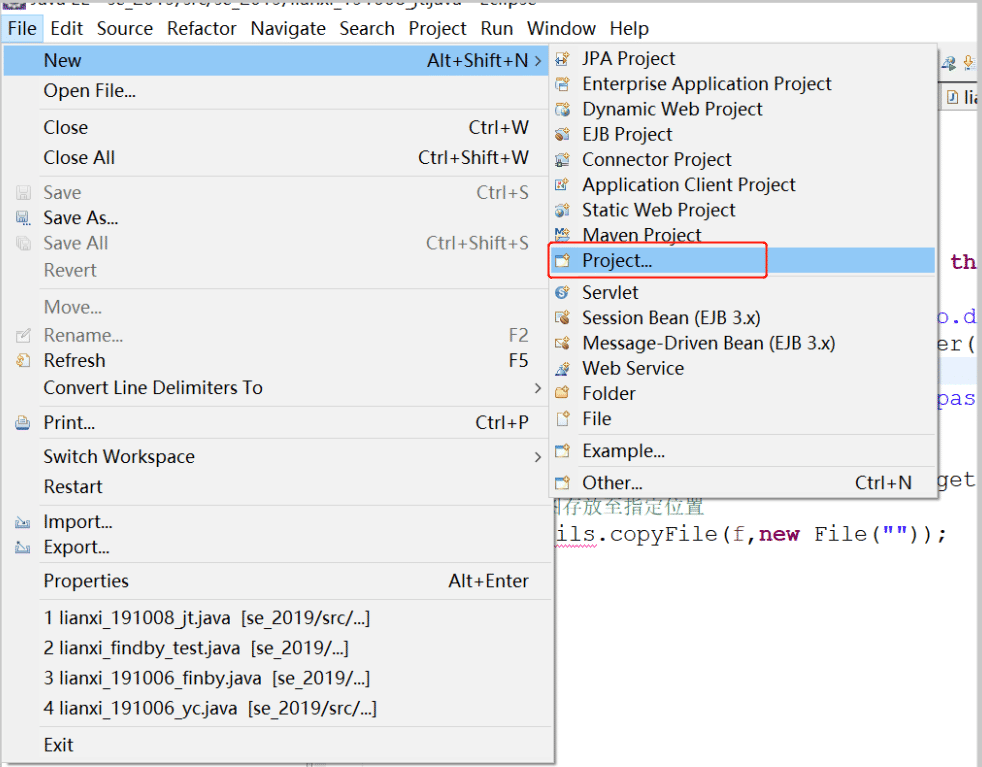Click the Dynamic Web Project icon
Viewport: 982px width, 767px height.
[563, 110]
